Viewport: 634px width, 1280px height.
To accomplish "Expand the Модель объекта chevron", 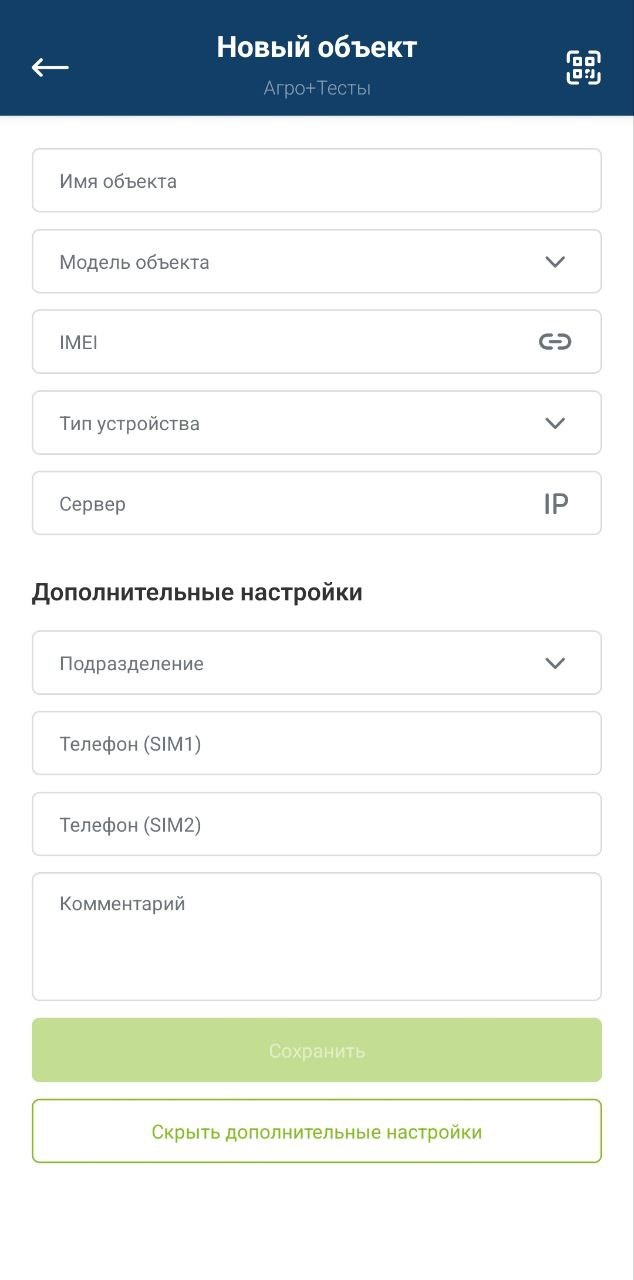I will 555,262.
